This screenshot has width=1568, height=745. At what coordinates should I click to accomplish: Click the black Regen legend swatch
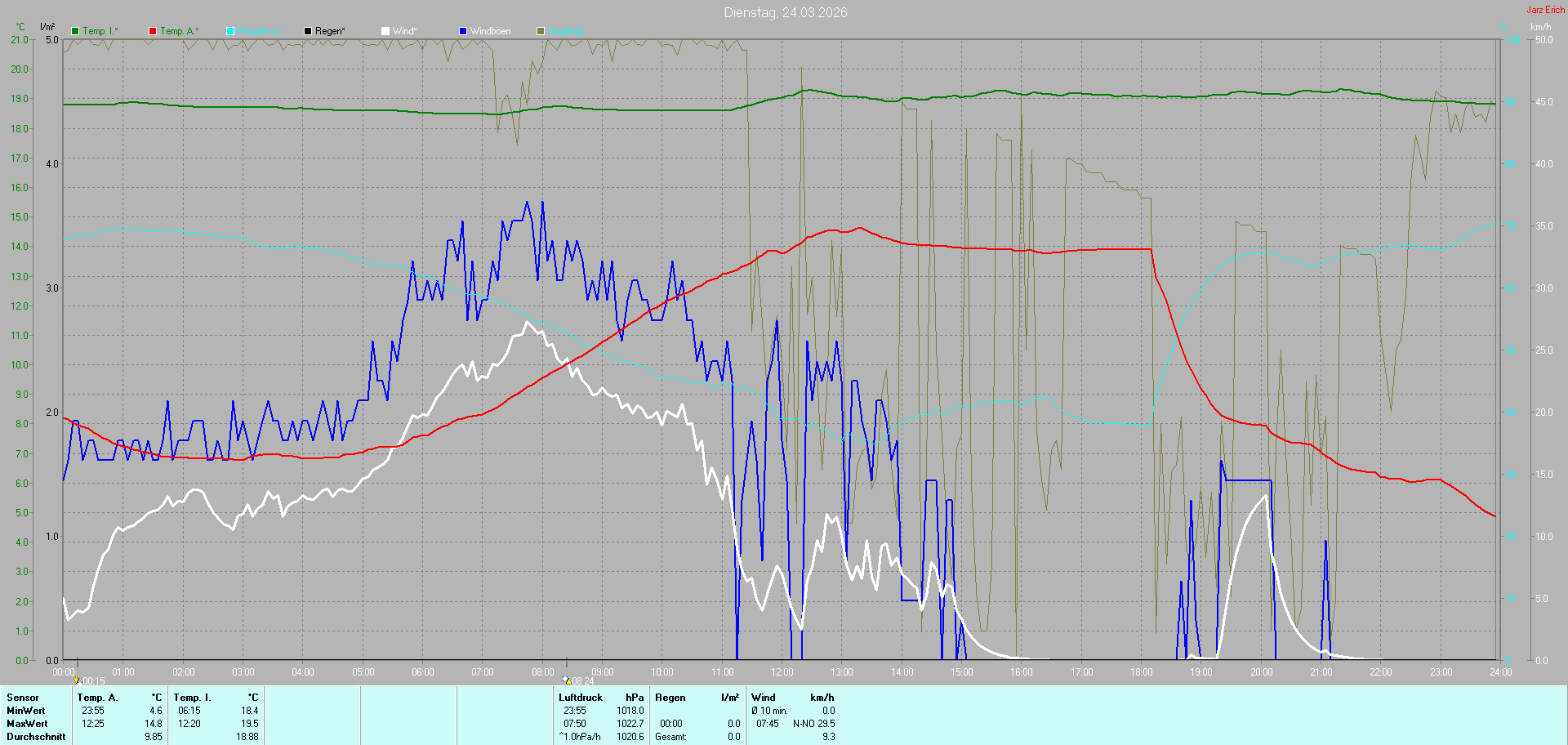[308, 31]
